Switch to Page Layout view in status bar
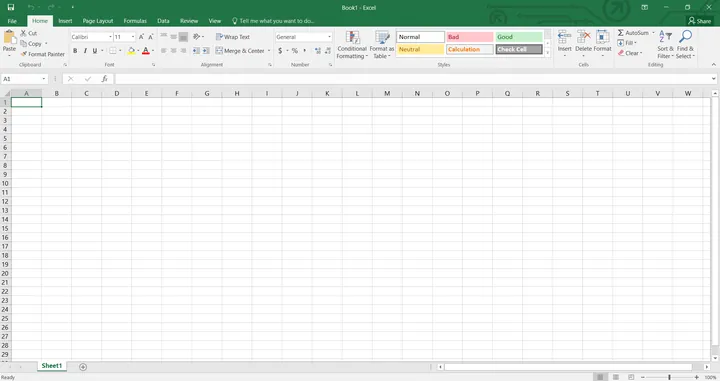 pos(616,377)
